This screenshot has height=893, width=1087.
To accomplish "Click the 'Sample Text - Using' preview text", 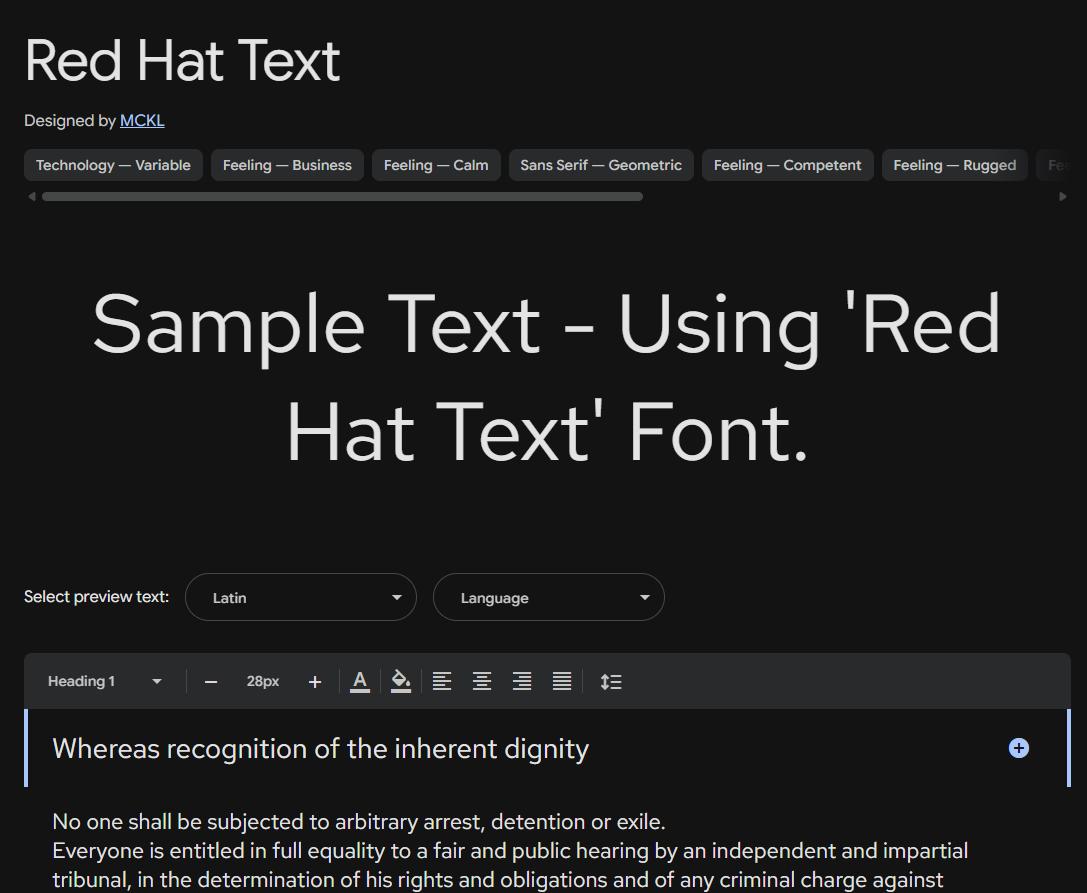I will [x=546, y=378].
